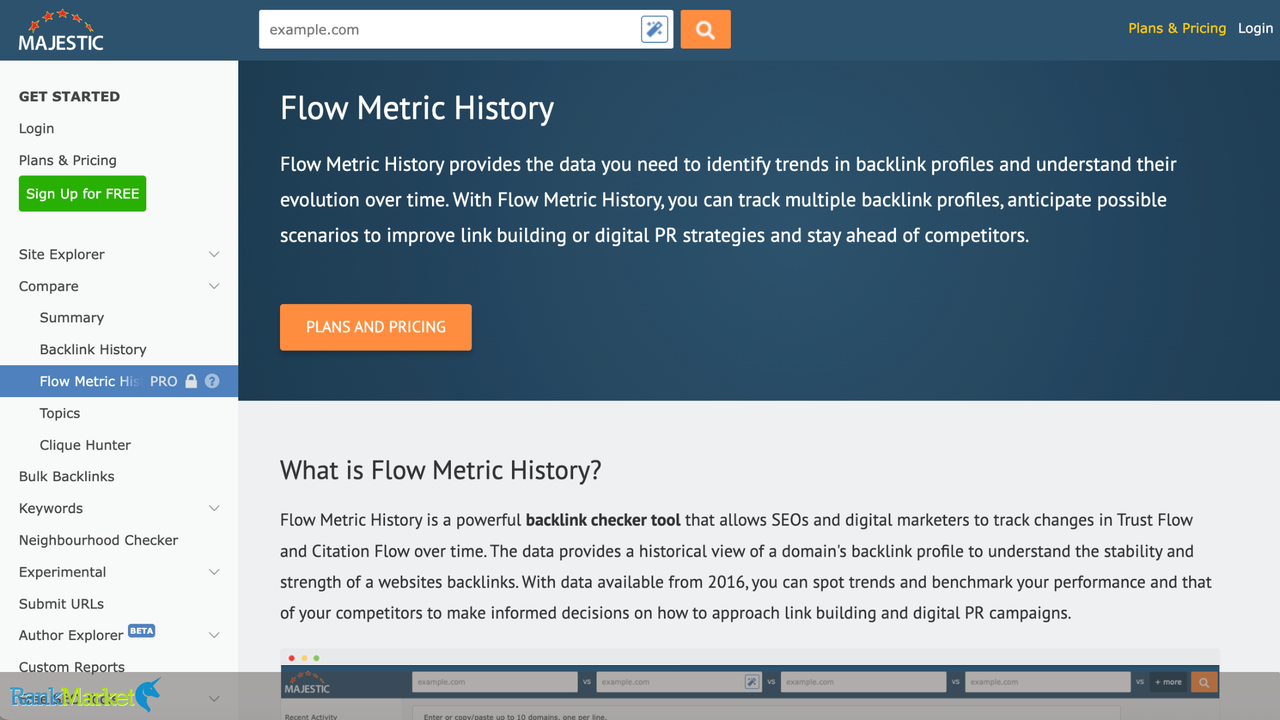Click the Flow Metric History page heading

tap(417, 108)
